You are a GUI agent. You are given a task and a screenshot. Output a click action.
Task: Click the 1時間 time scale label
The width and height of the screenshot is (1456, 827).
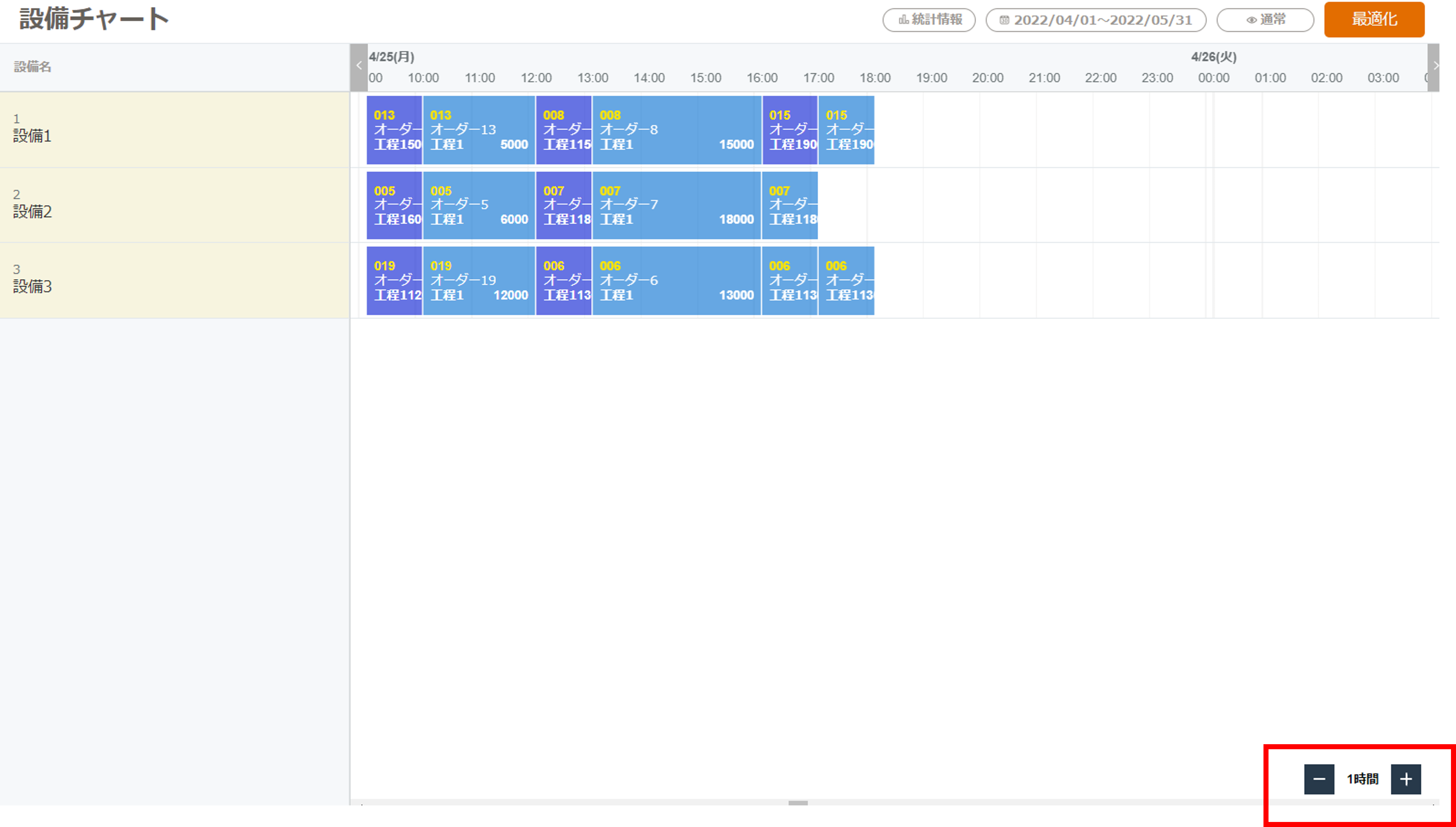pyautogui.click(x=1362, y=779)
